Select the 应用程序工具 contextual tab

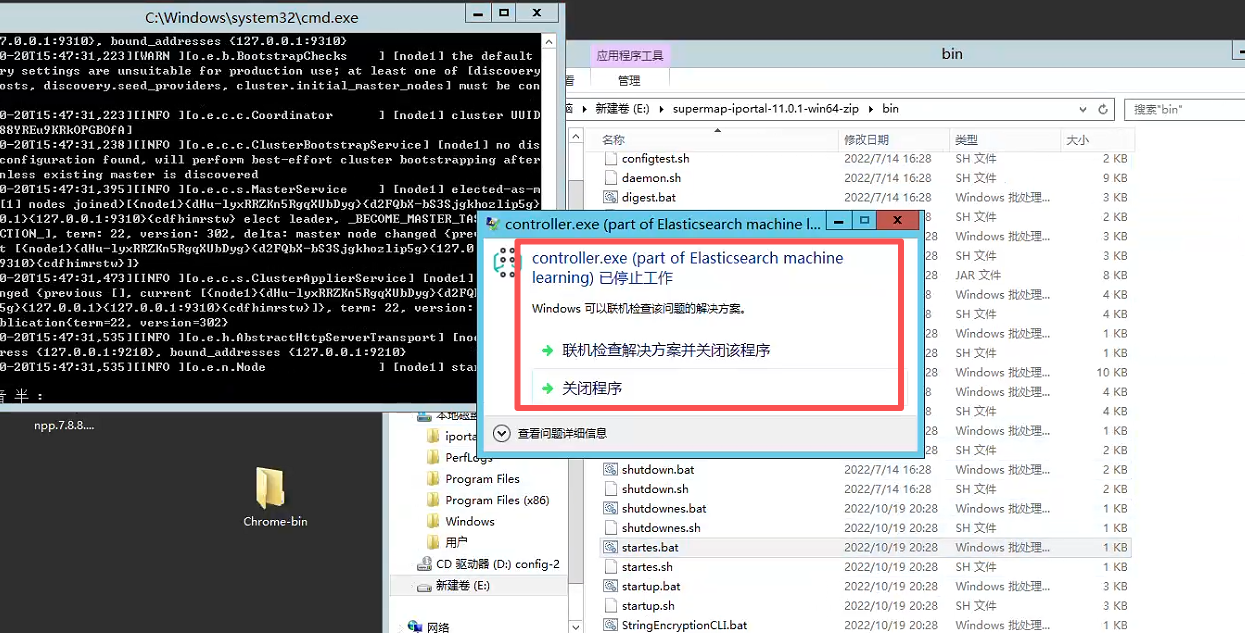[x=629, y=55]
